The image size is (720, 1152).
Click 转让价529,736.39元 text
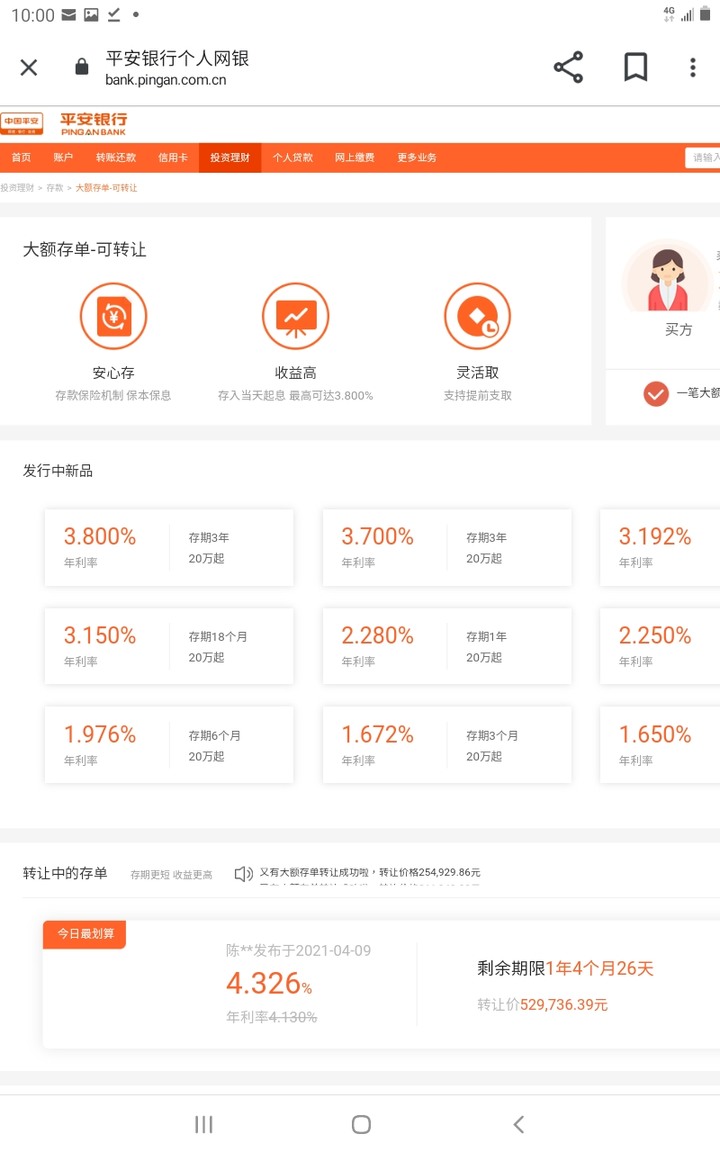tap(542, 1004)
